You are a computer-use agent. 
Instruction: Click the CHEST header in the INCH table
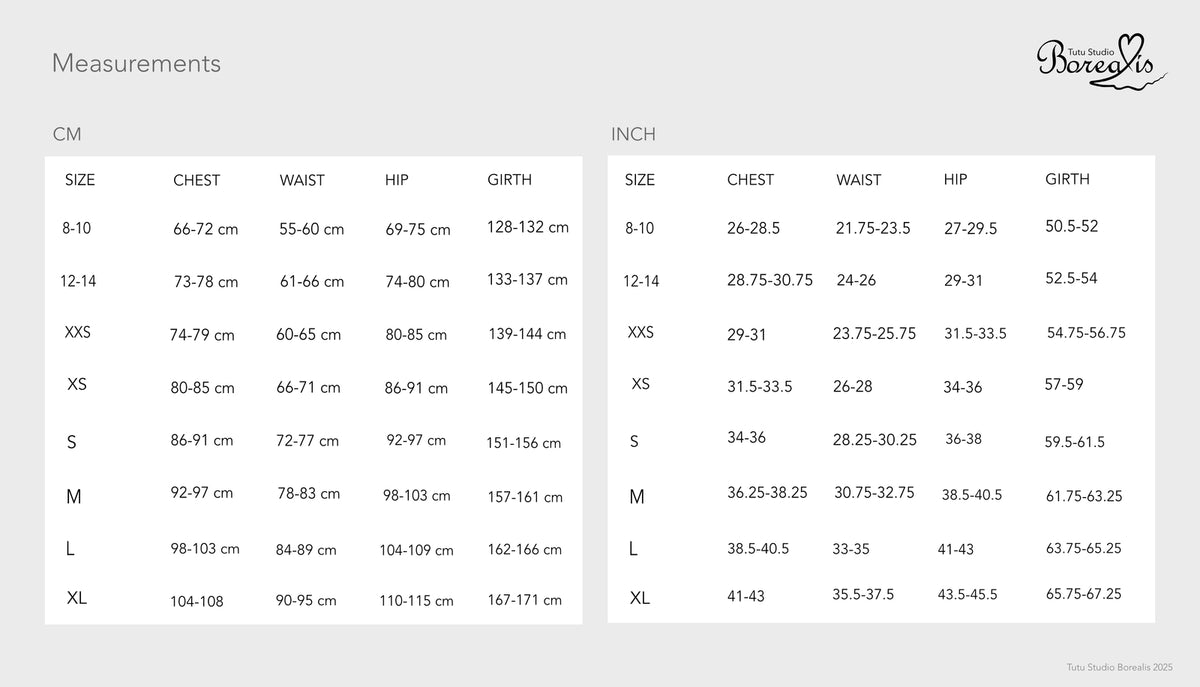(x=750, y=180)
